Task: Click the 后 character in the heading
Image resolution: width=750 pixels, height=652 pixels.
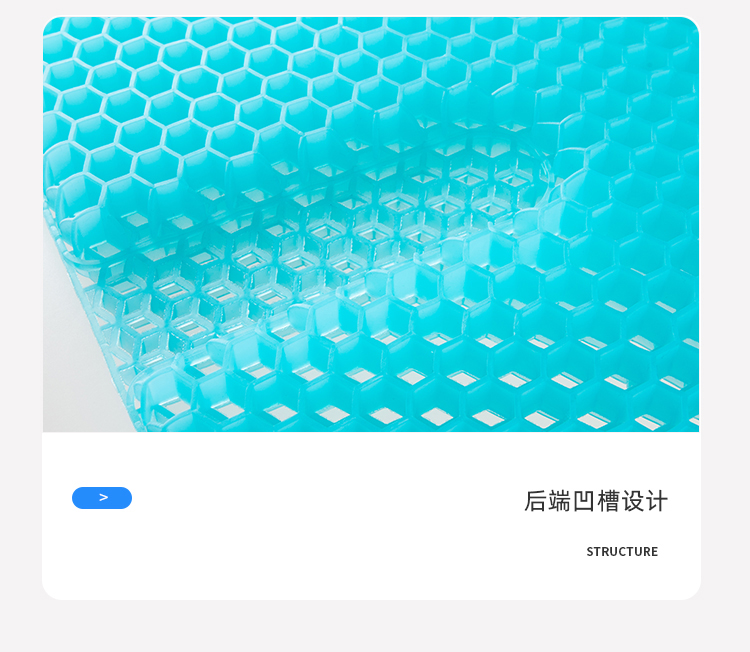Action: (x=535, y=501)
